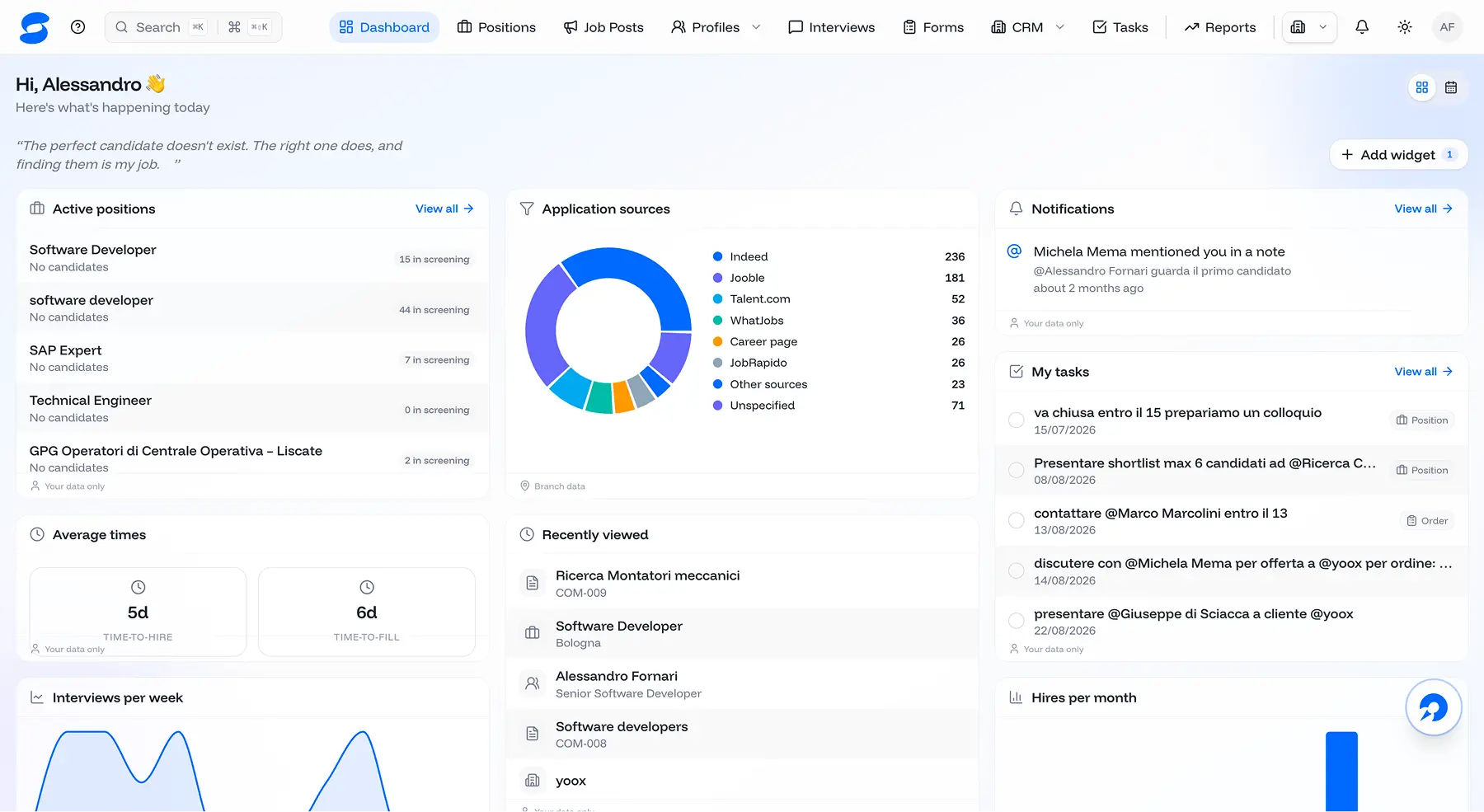Open the Interviews section
The width and height of the screenshot is (1484, 812).
coord(832,27)
